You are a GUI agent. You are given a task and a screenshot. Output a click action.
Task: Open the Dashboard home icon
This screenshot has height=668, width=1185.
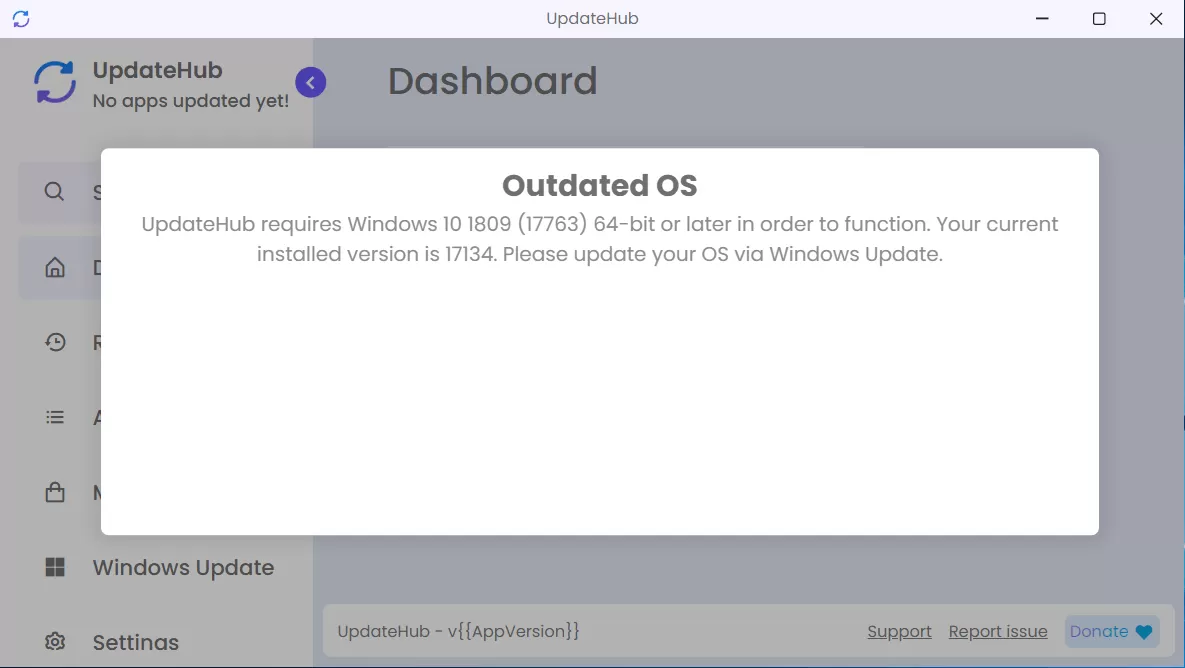click(55, 267)
